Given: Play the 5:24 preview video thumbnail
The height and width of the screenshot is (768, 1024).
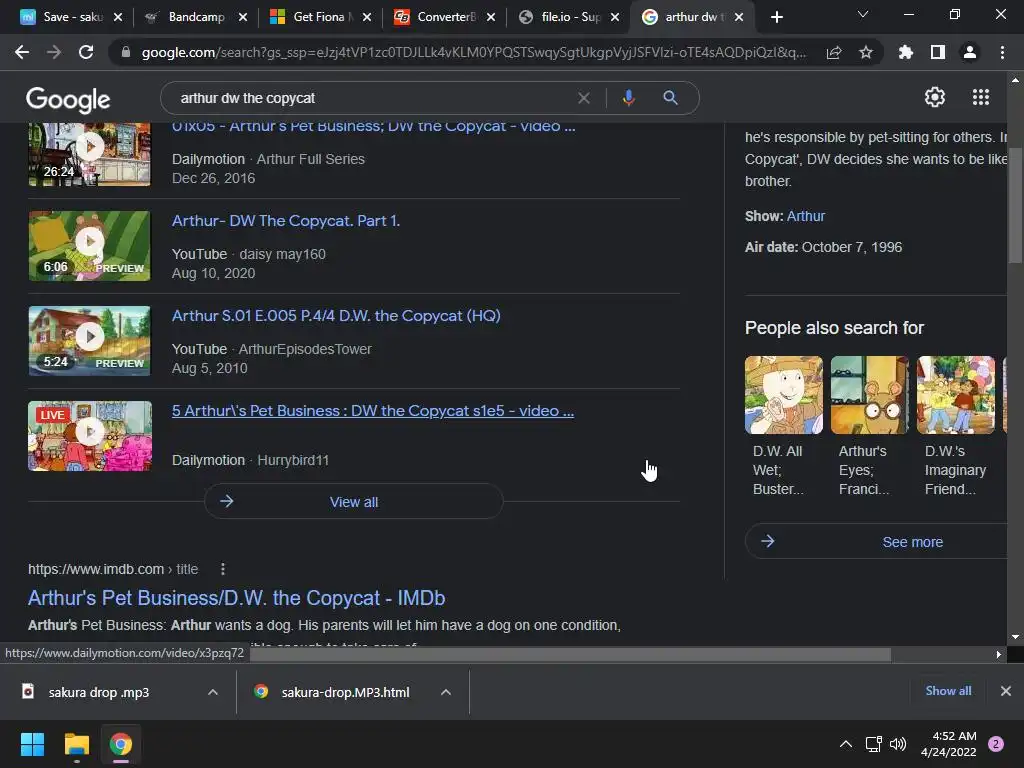Looking at the screenshot, I should point(89,341).
